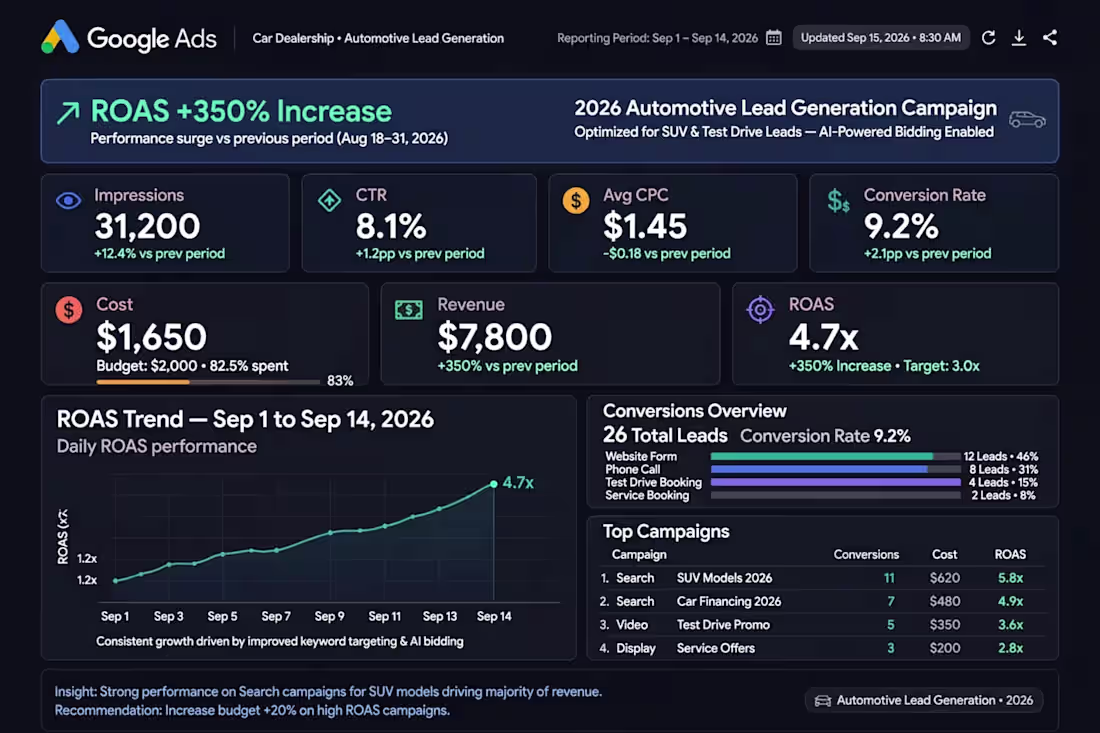The image size is (1100, 733).
Task: Share the dashboard via the share icon
Action: click(x=1049, y=38)
